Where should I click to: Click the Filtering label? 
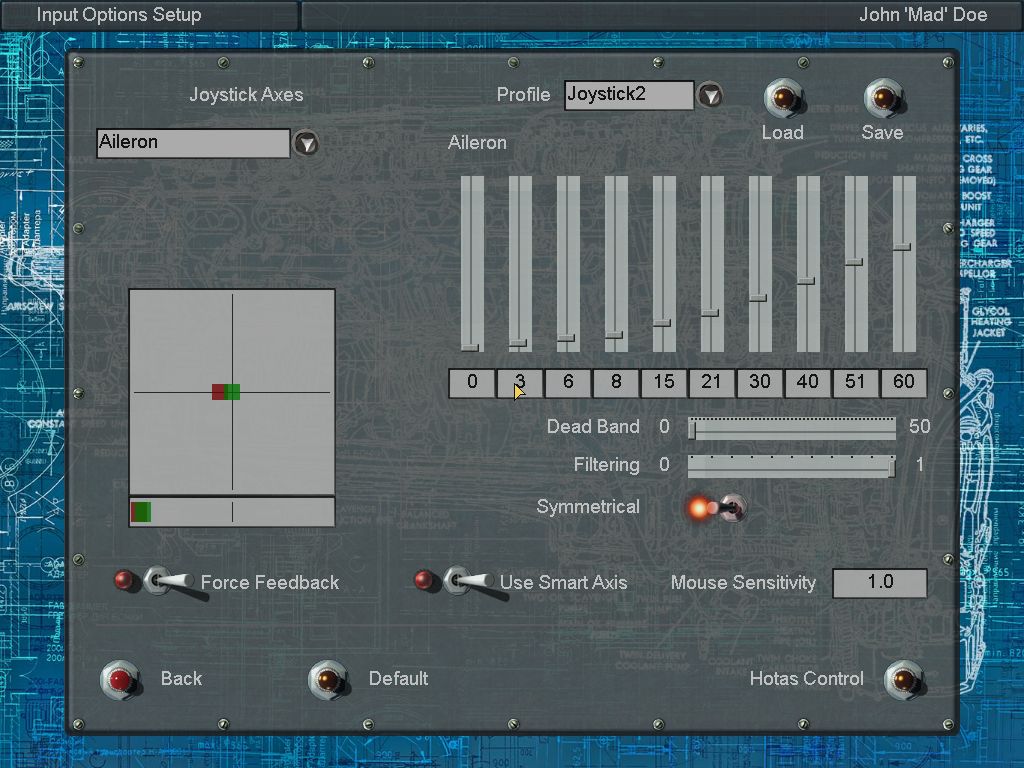click(607, 465)
